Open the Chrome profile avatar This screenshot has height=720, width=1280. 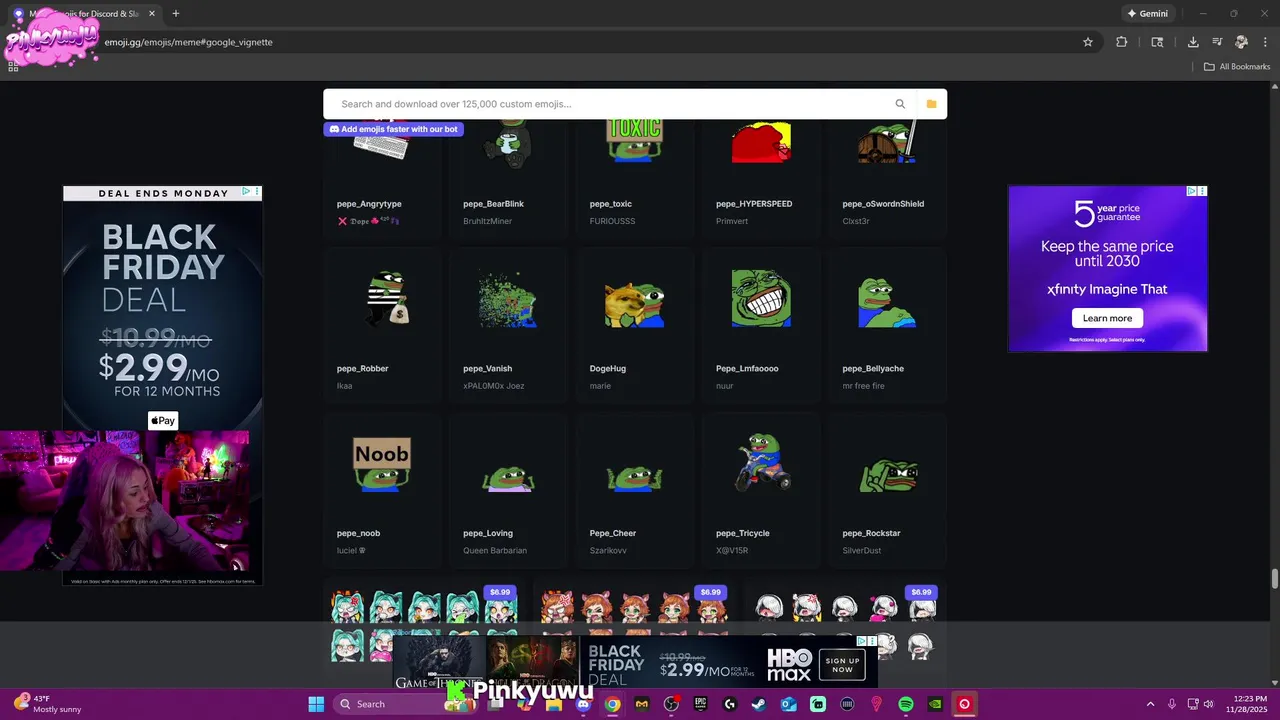(x=1241, y=42)
